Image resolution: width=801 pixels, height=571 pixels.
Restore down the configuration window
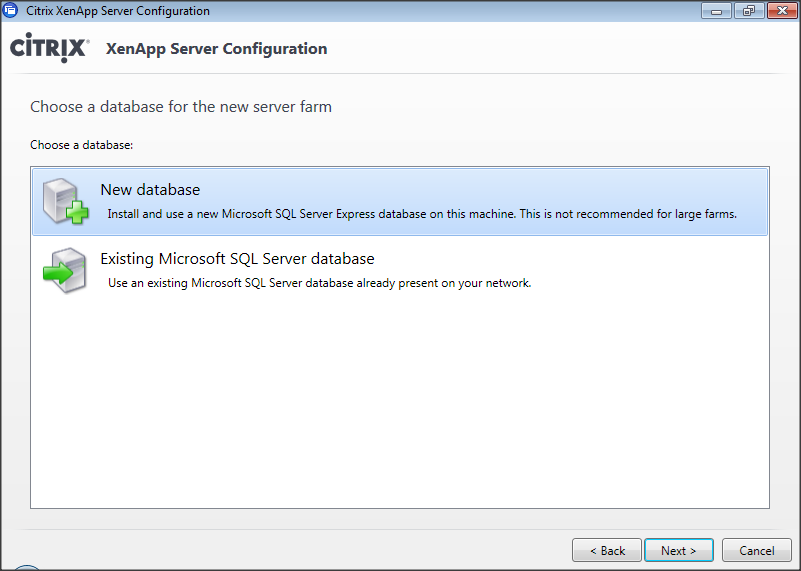(746, 11)
